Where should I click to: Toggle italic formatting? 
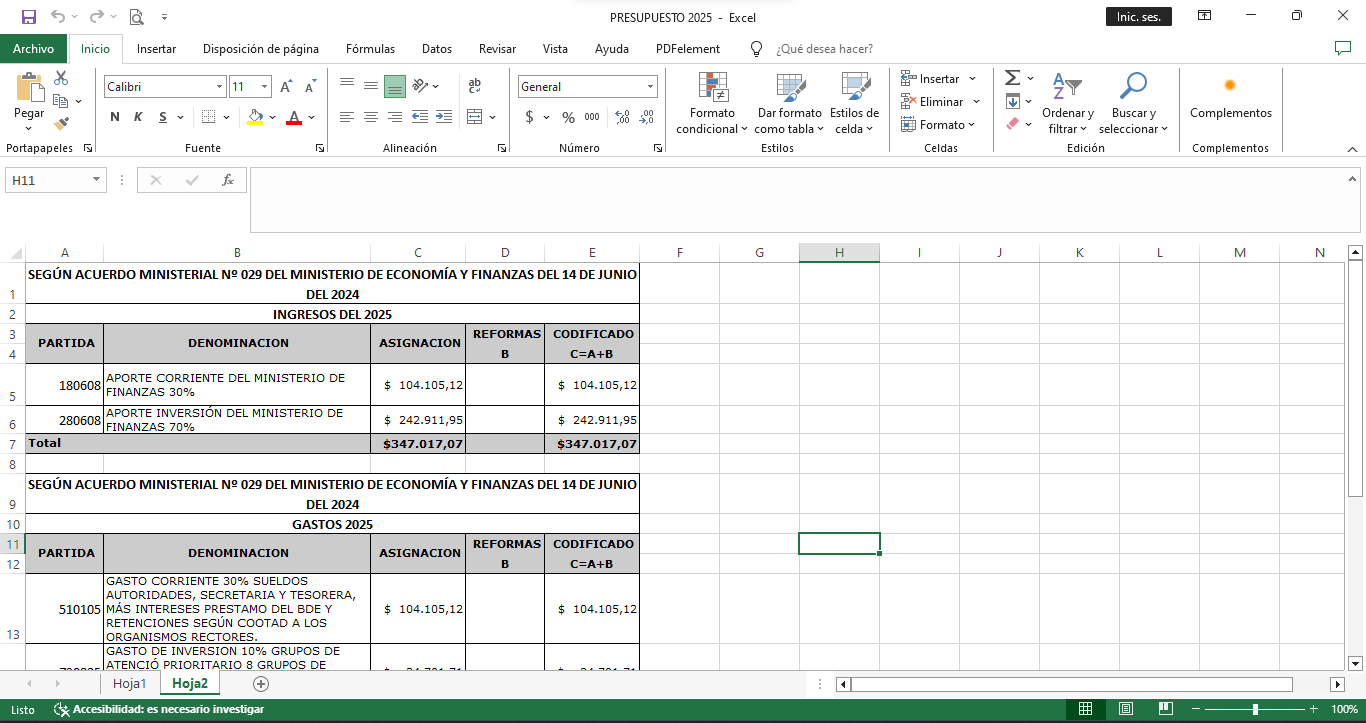[138, 117]
